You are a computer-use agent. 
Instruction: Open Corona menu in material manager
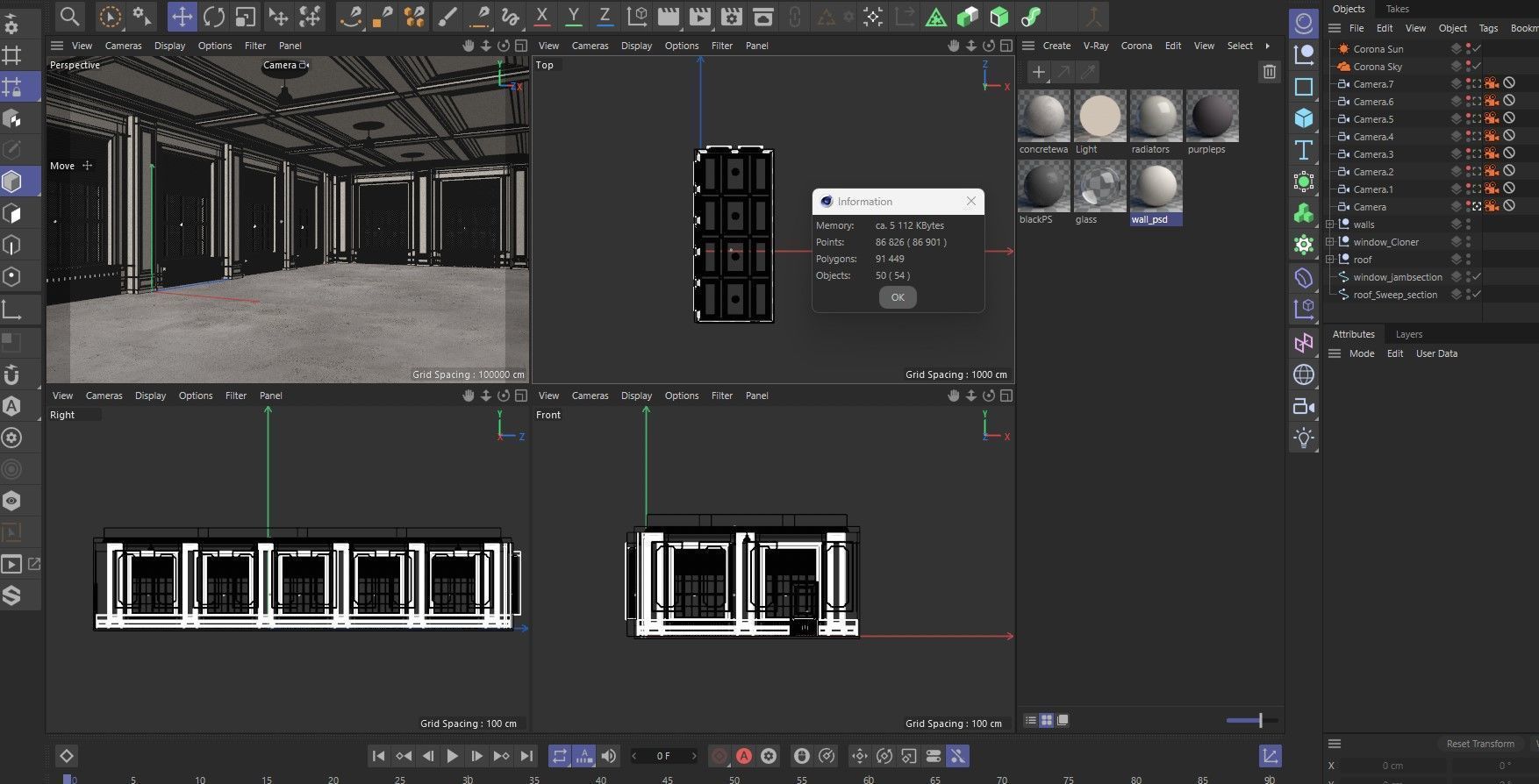(x=1136, y=46)
